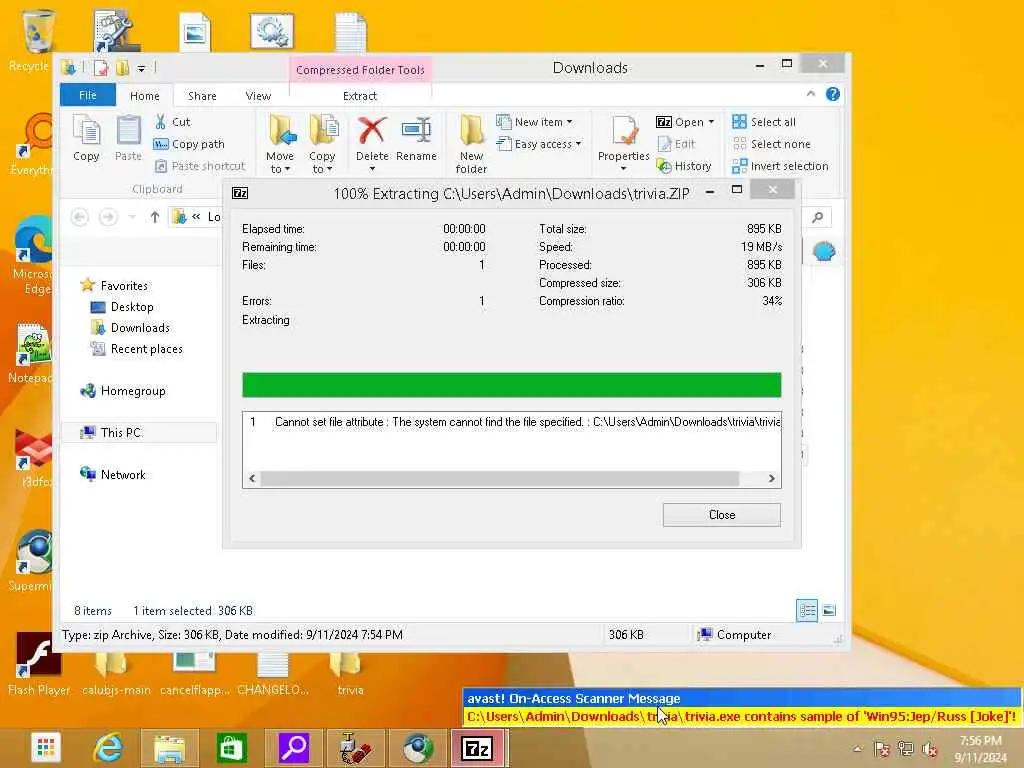
Task: Open the quick access toolbar dropdown
Action: tap(141, 67)
